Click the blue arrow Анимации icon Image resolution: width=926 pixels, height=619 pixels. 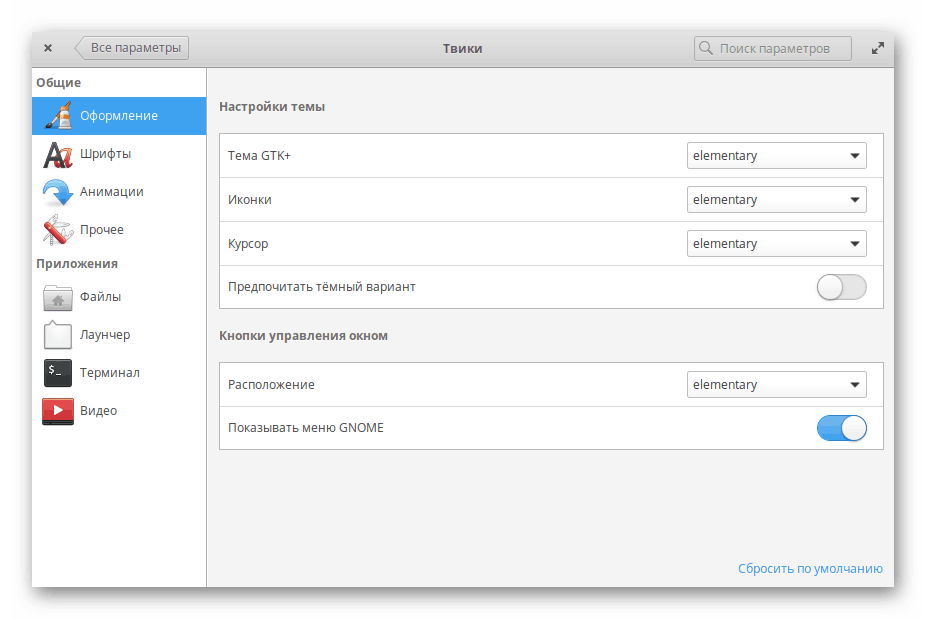pyautogui.click(x=58, y=192)
